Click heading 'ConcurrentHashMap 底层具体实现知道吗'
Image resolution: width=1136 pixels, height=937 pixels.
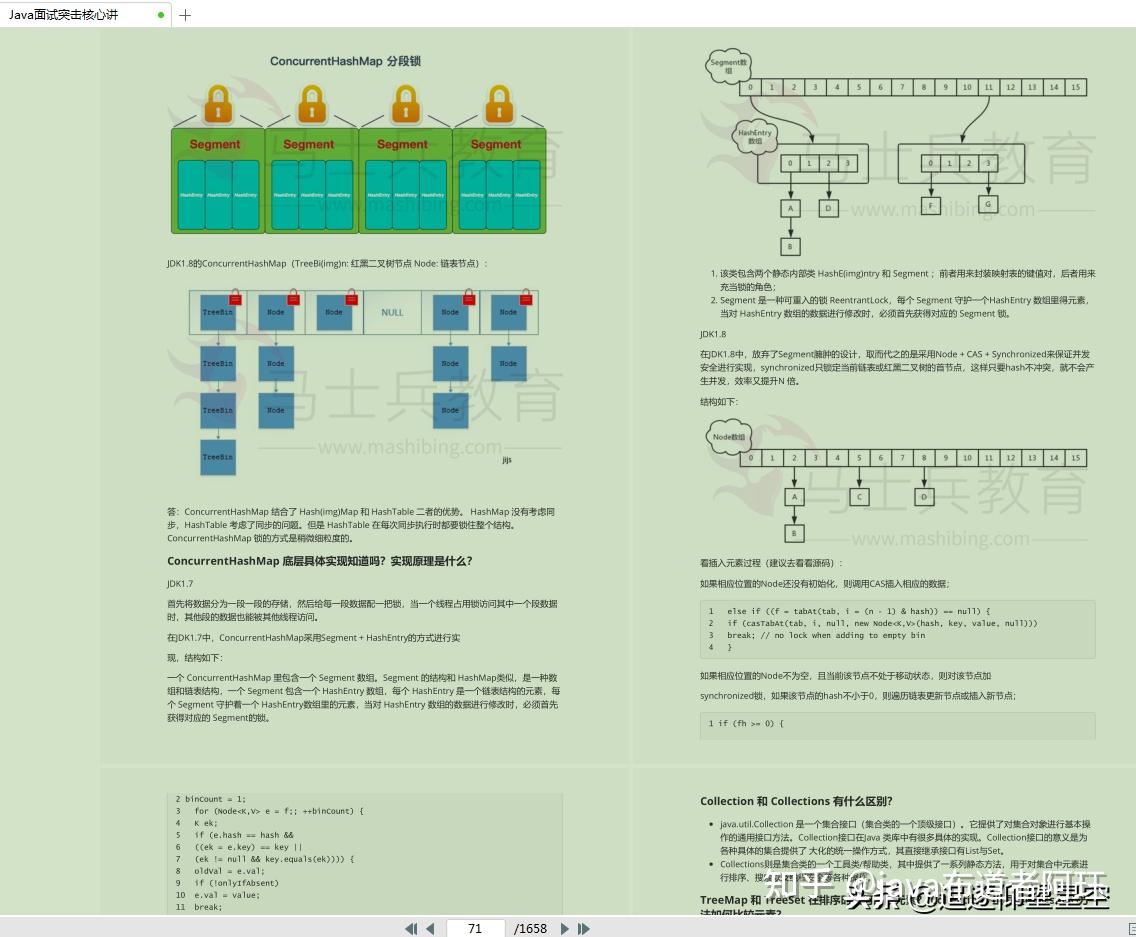tap(320, 561)
